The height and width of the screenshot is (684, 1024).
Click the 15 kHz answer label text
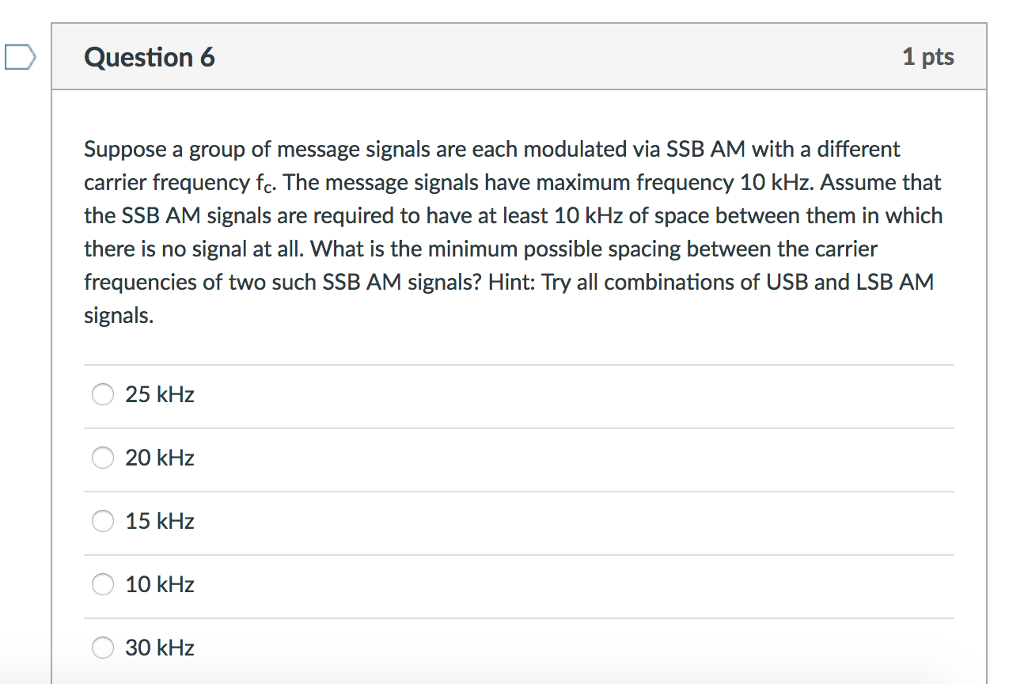pyautogui.click(x=159, y=521)
